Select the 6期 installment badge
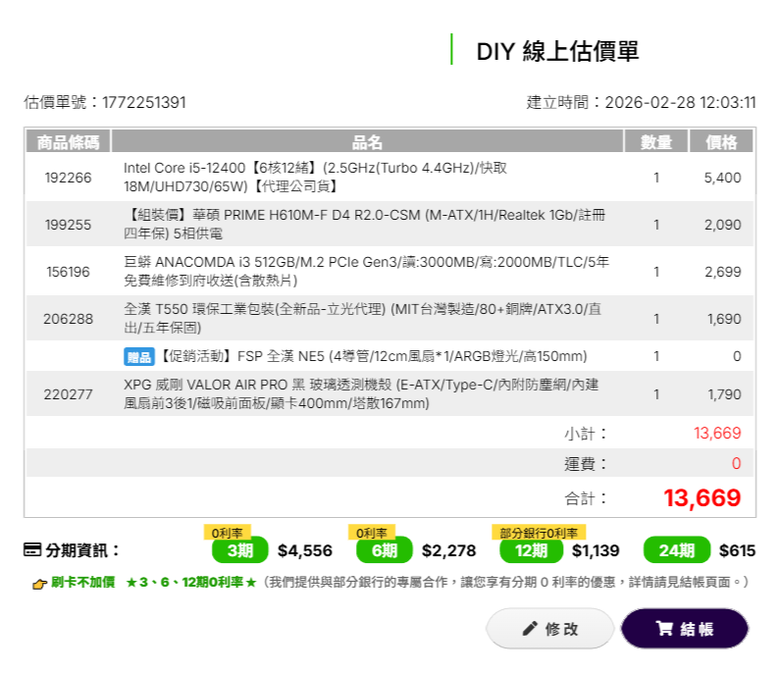 pos(384,550)
